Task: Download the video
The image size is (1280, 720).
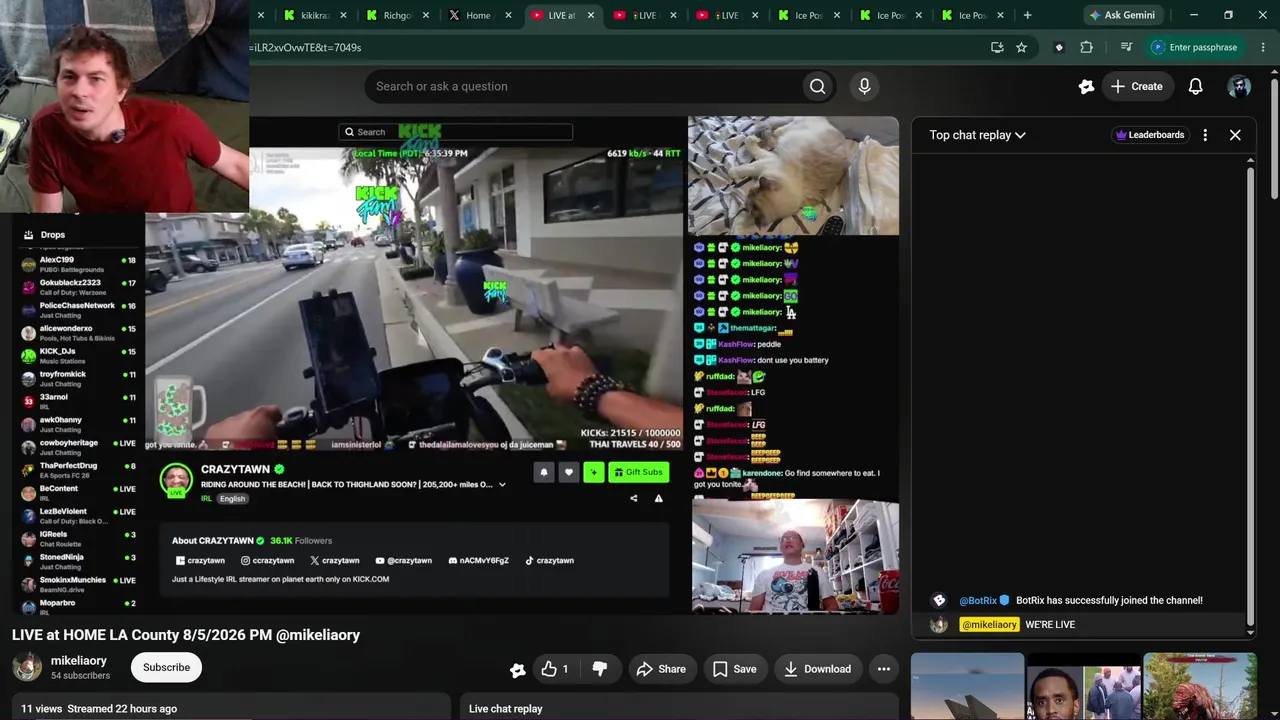Action: point(817,669)
